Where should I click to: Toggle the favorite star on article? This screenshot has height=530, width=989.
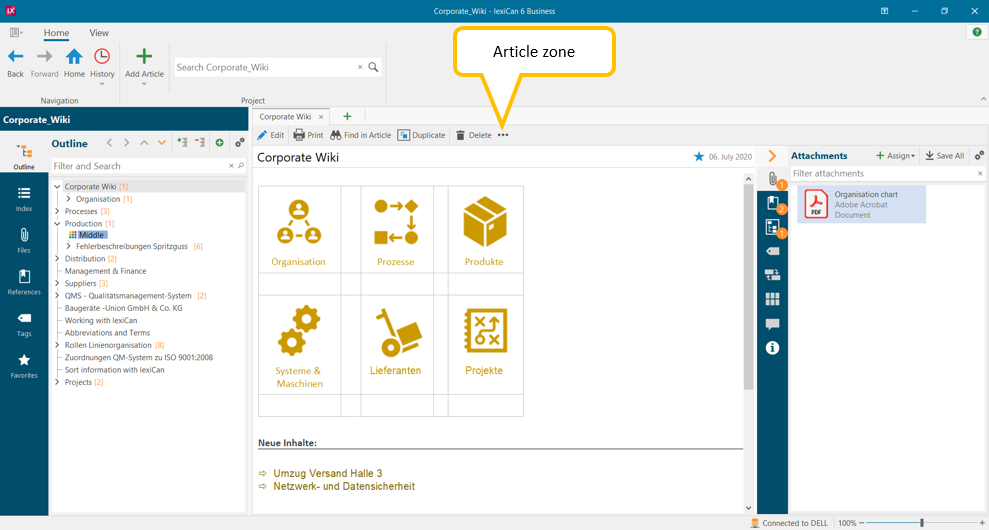(699, 157)
